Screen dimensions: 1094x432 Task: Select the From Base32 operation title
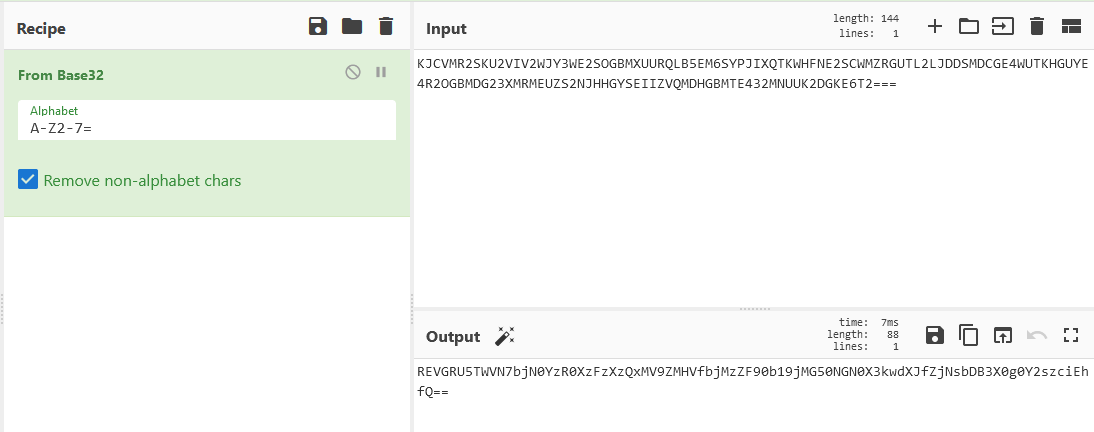coord(61,75)
